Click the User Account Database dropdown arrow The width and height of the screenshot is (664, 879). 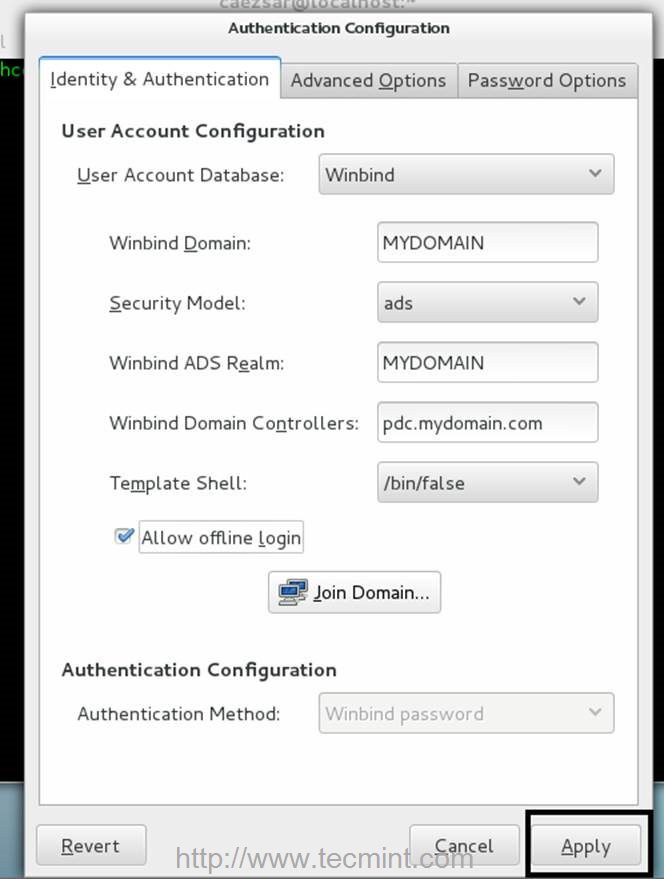click(595, 174)
